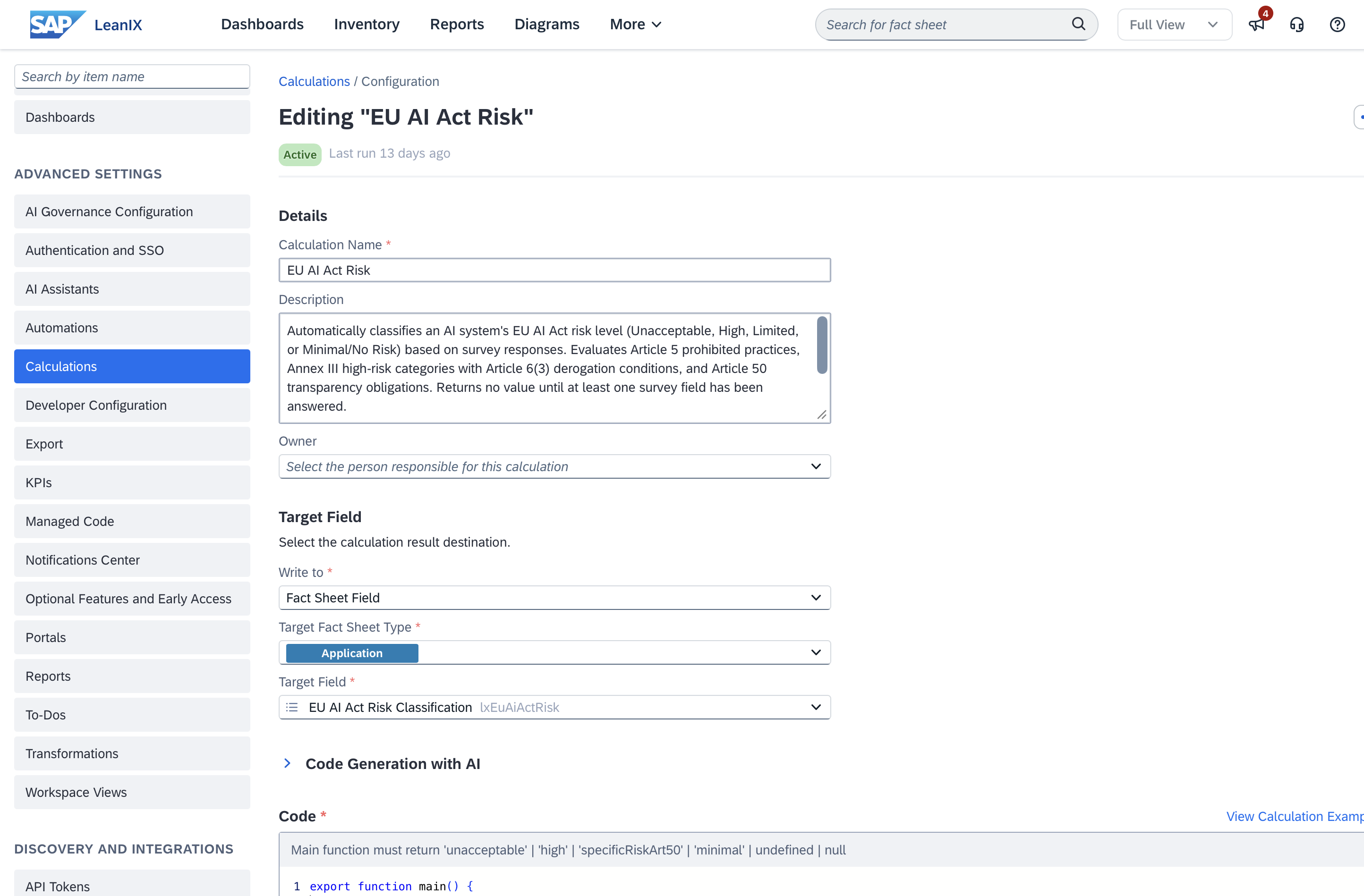Select Authentication and SSO sidebar item
1364x896 pixels.
pos(132,250)
